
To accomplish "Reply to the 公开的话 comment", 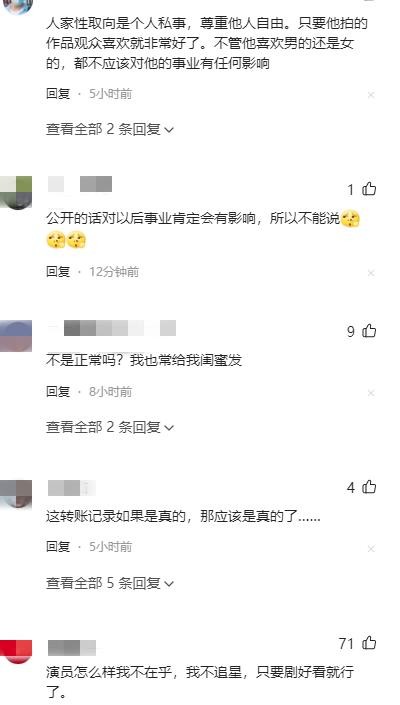I will [58, 272].
